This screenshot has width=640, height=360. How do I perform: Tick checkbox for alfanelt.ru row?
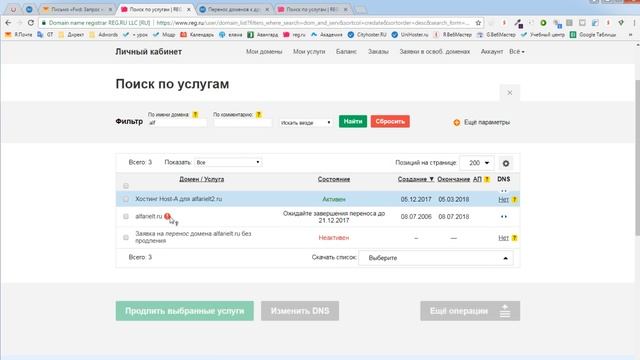(x=126, y=216)
